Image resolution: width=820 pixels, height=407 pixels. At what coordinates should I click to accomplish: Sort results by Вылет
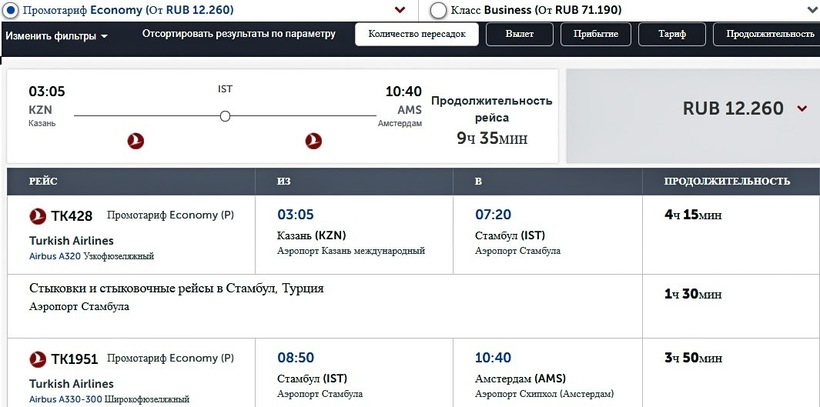(x=519, y=34)
